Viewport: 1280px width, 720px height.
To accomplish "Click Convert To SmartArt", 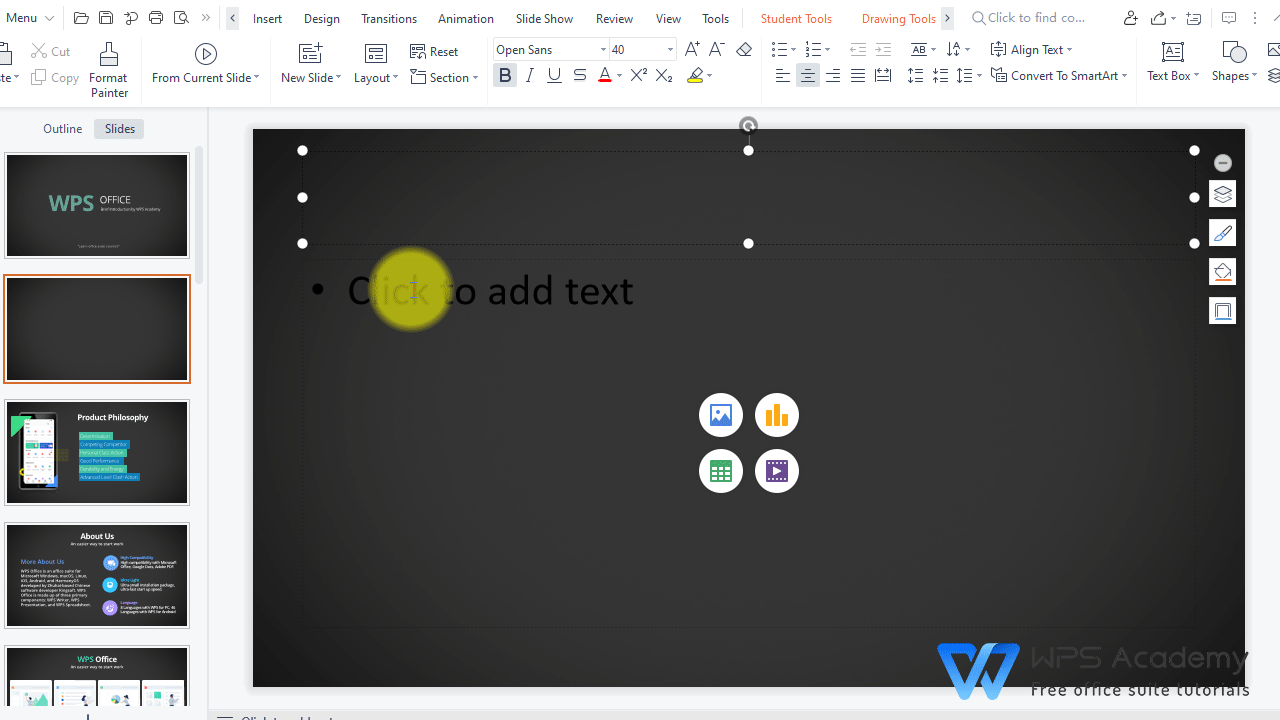I will 1059,75.
